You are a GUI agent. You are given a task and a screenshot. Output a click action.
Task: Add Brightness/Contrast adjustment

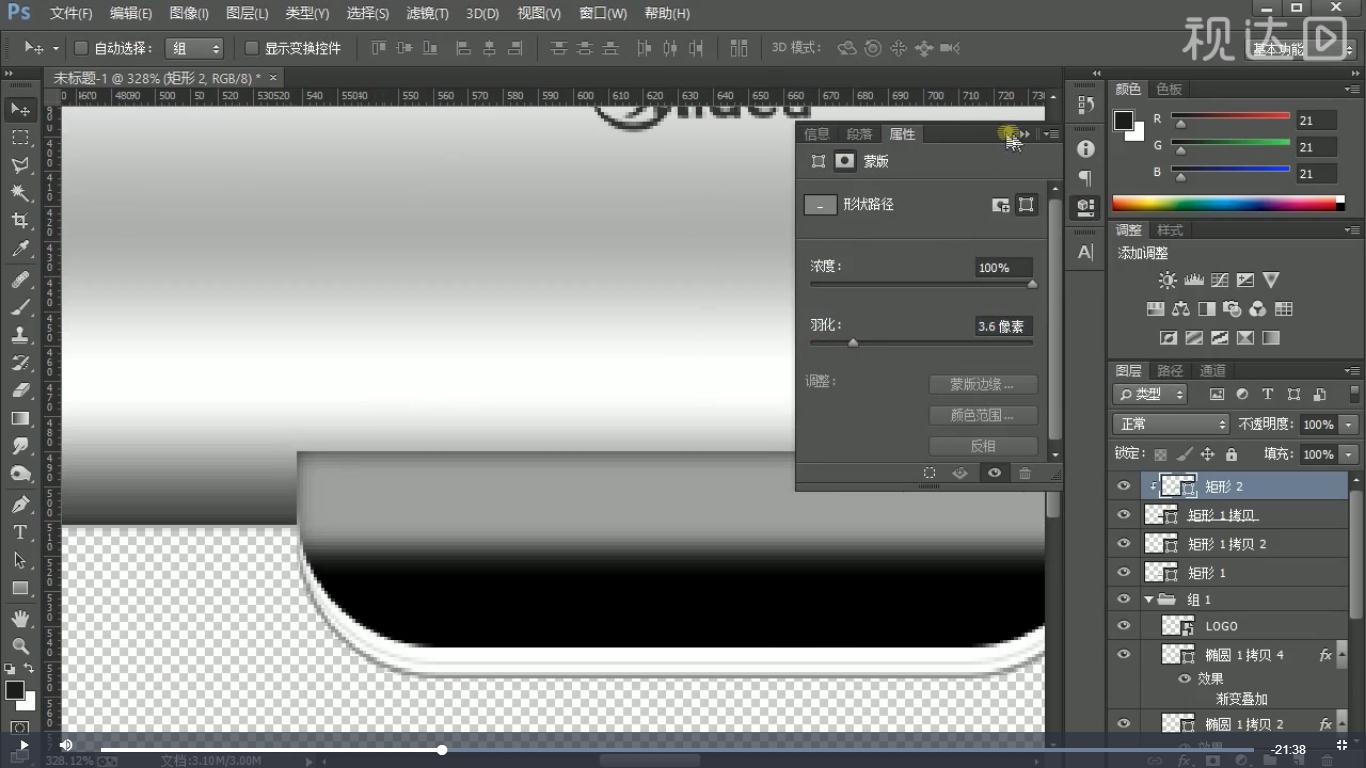click(1167, 280)
